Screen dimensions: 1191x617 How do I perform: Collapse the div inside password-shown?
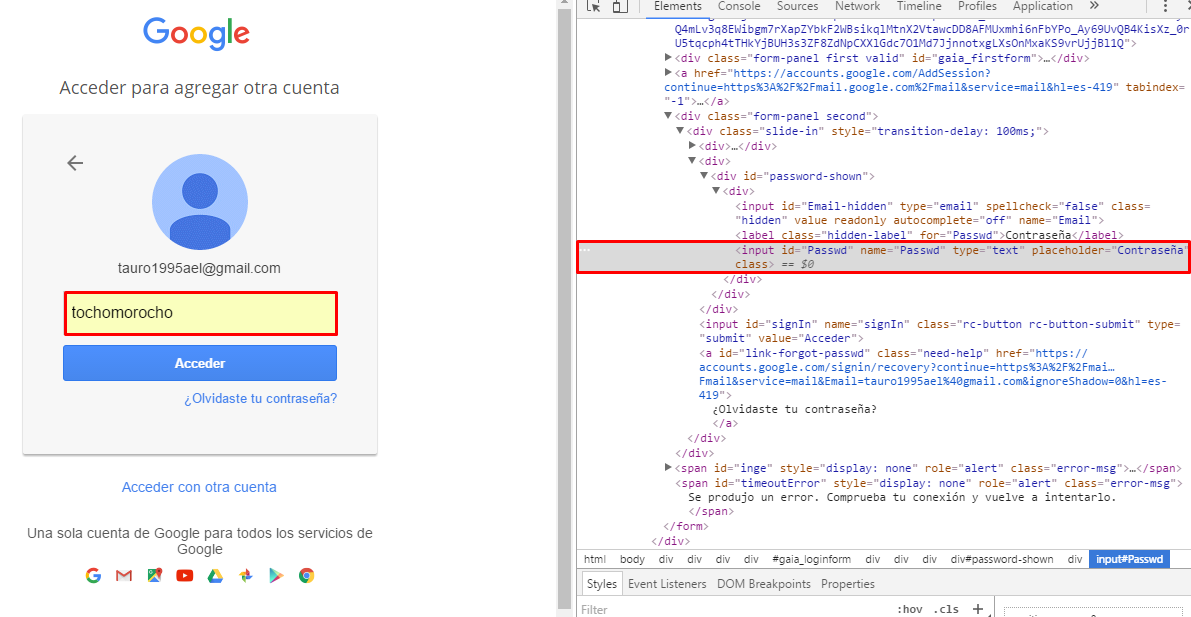[x=716, y=191]
